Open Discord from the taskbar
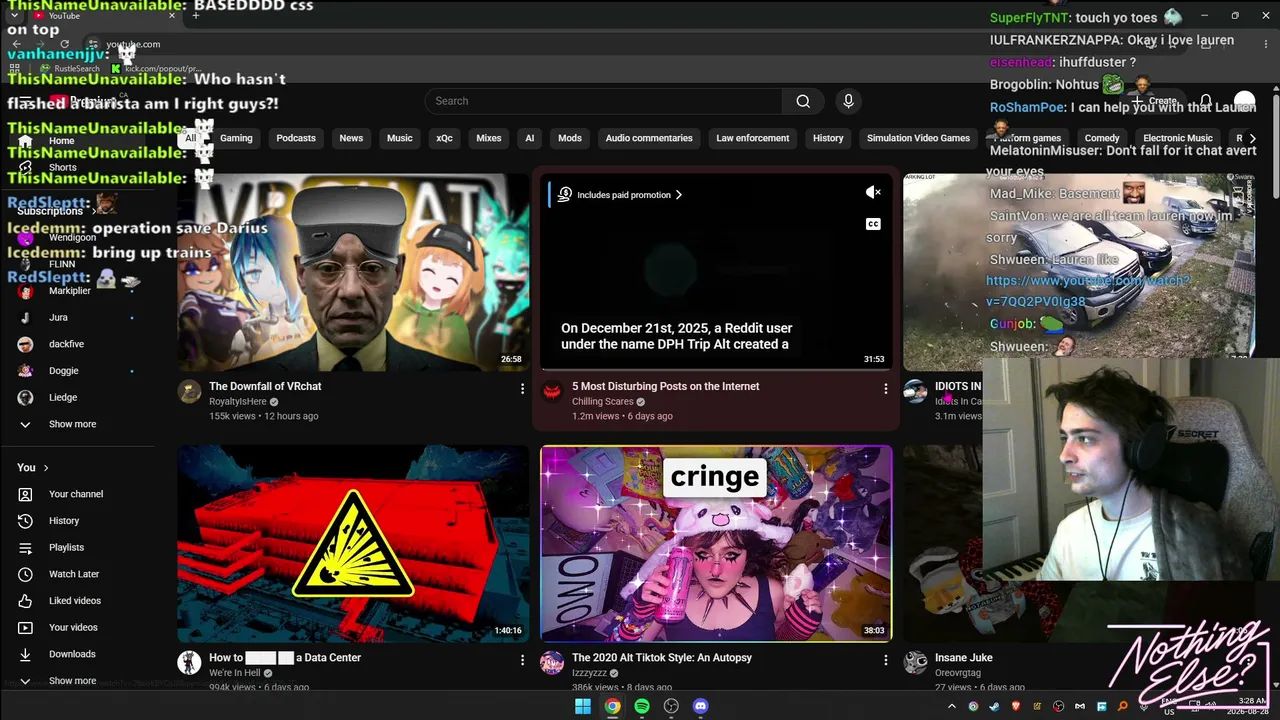The height and width of the screenshot is (720, 1280). pos(701,706)
